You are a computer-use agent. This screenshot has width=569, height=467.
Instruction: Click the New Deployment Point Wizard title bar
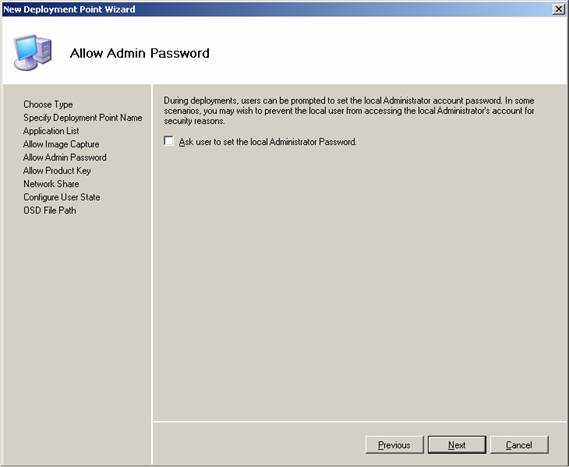coord(276,9)
